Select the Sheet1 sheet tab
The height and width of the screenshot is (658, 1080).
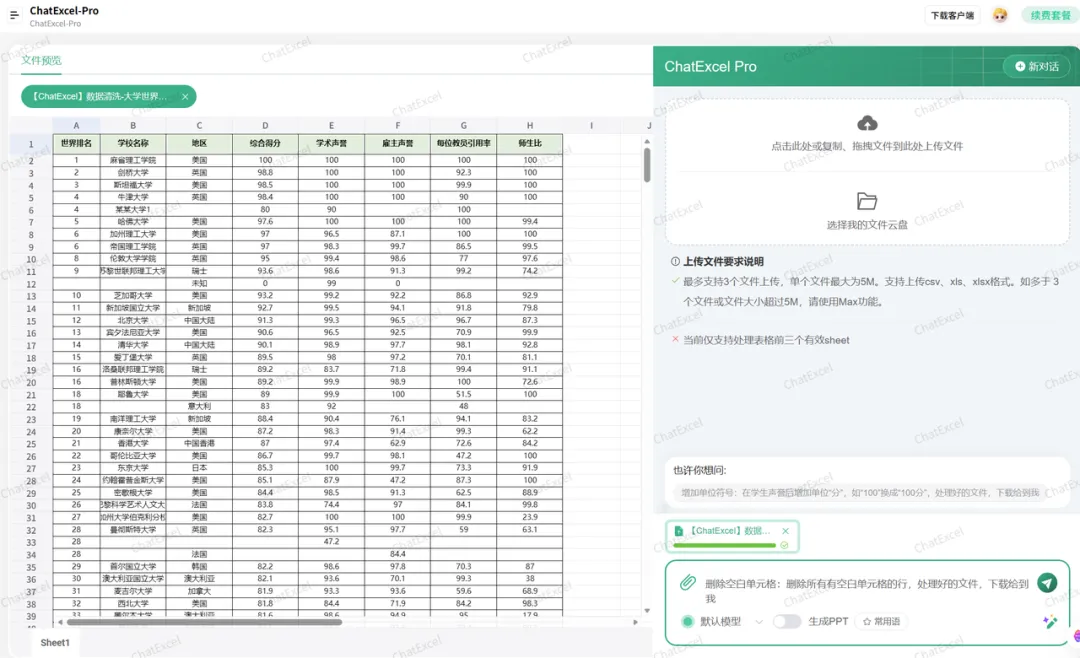pyautogui.click(x=55, y=642)
